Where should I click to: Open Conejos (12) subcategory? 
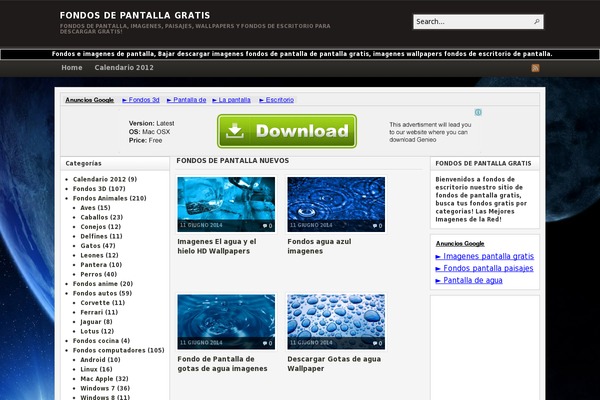(x=101, y=227)
